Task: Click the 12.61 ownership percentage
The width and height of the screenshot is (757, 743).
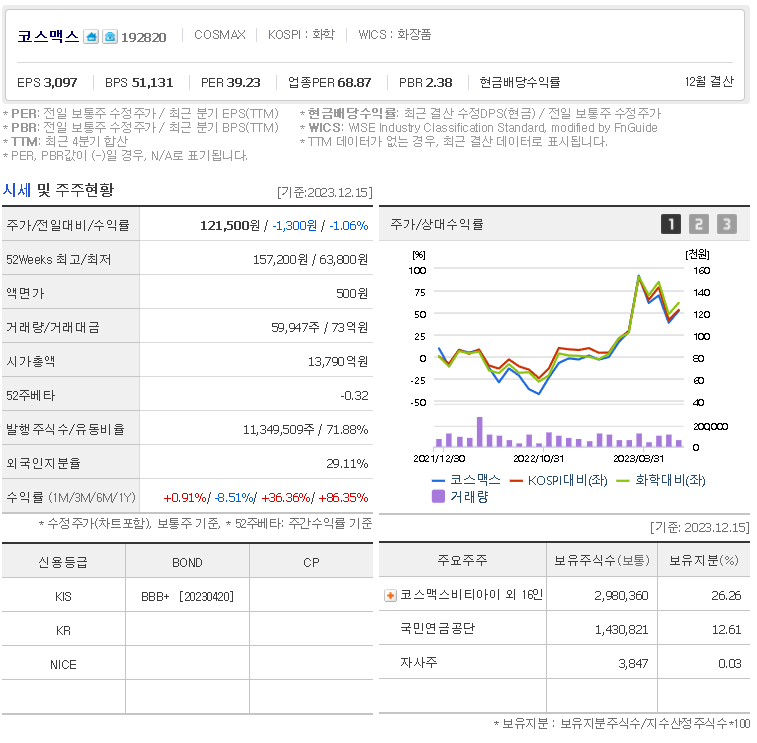Action: 726,630
